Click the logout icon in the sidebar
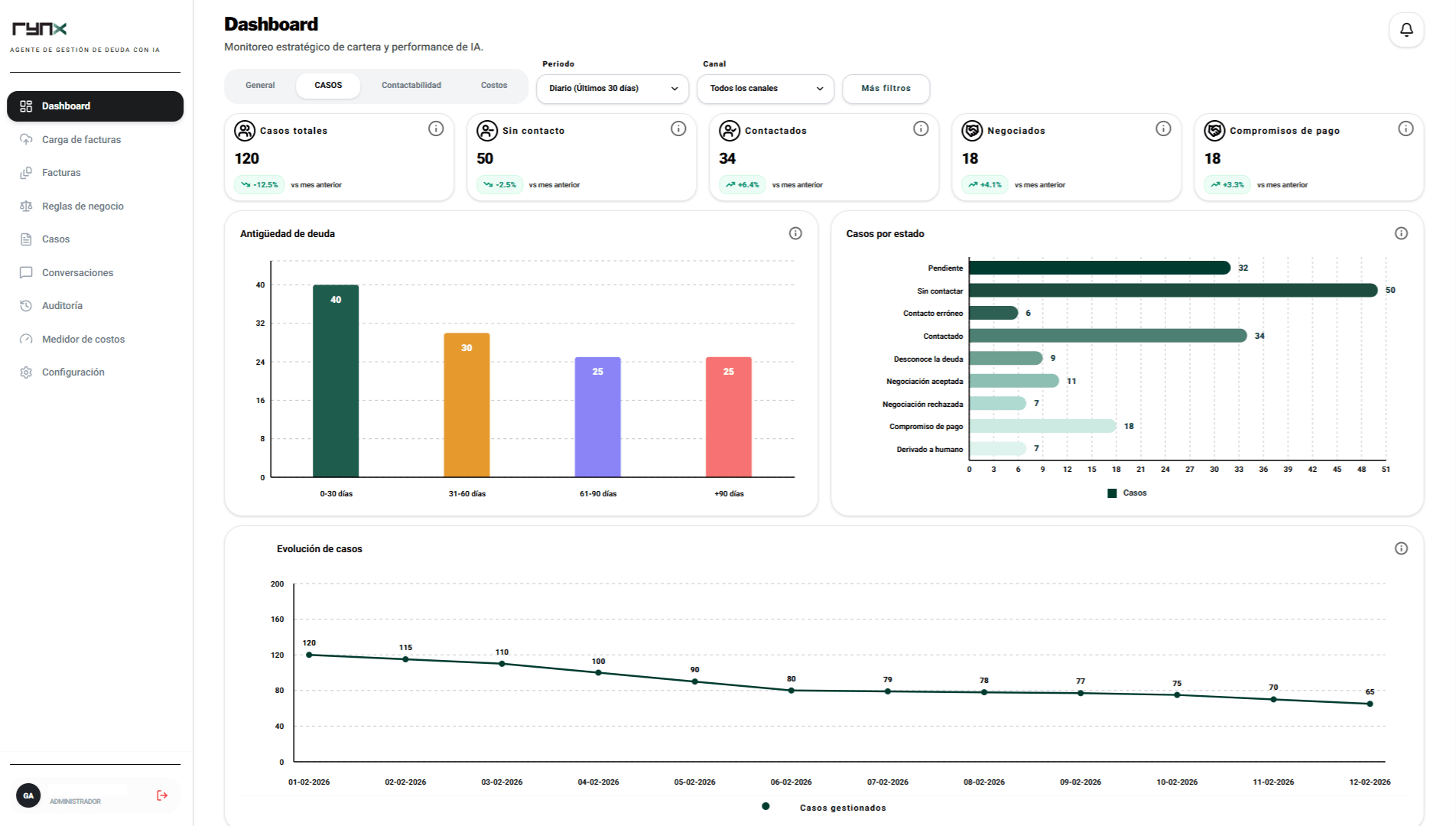 (162, 795)
